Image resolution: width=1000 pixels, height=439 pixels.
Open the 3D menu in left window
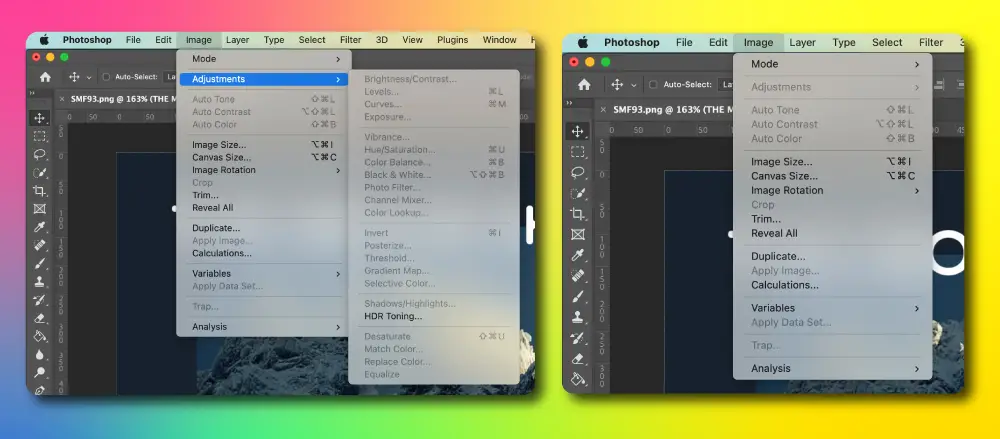pyautogui.click(x=381, y=40)
